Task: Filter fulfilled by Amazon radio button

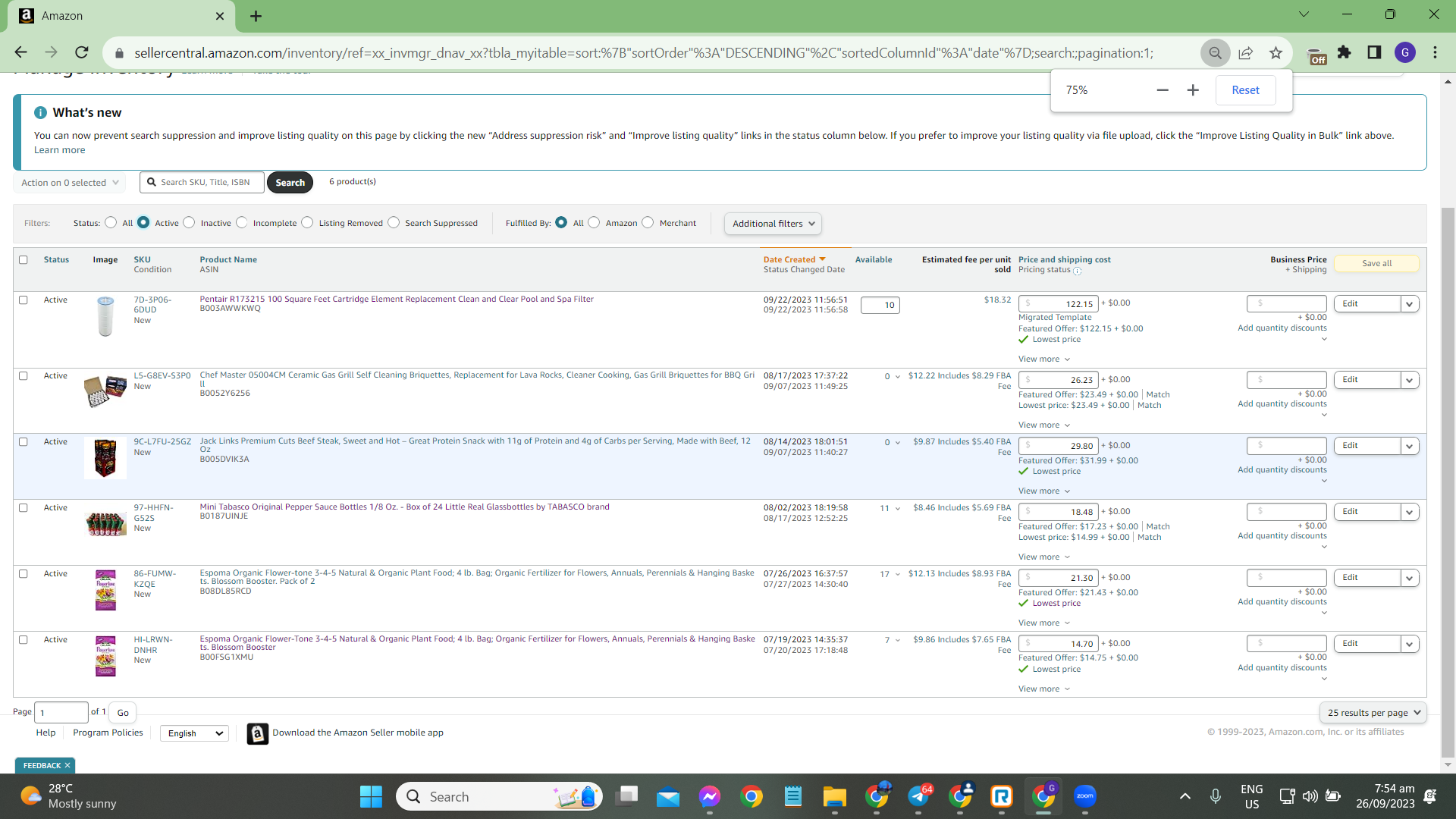Action: (594, 222)
